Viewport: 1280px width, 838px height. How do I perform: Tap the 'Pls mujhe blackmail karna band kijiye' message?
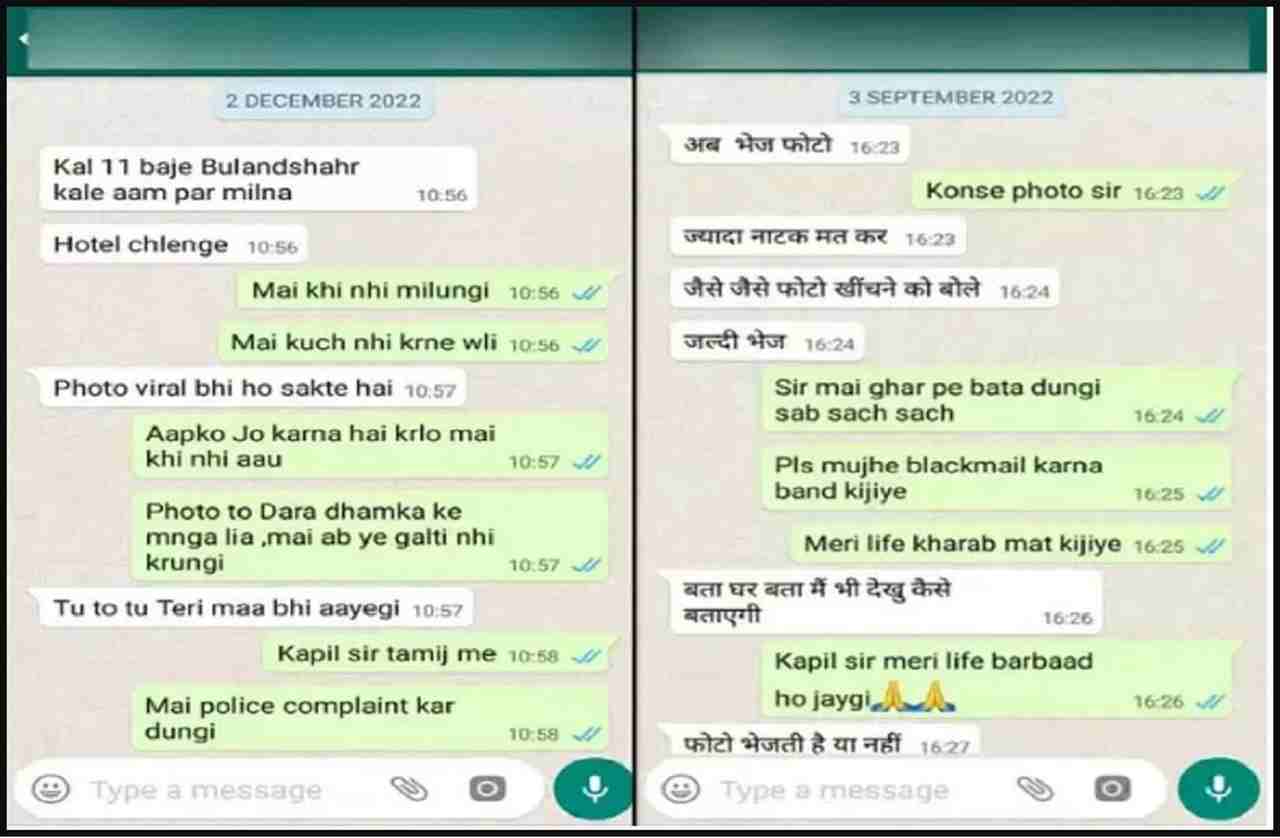click(998, 478)
